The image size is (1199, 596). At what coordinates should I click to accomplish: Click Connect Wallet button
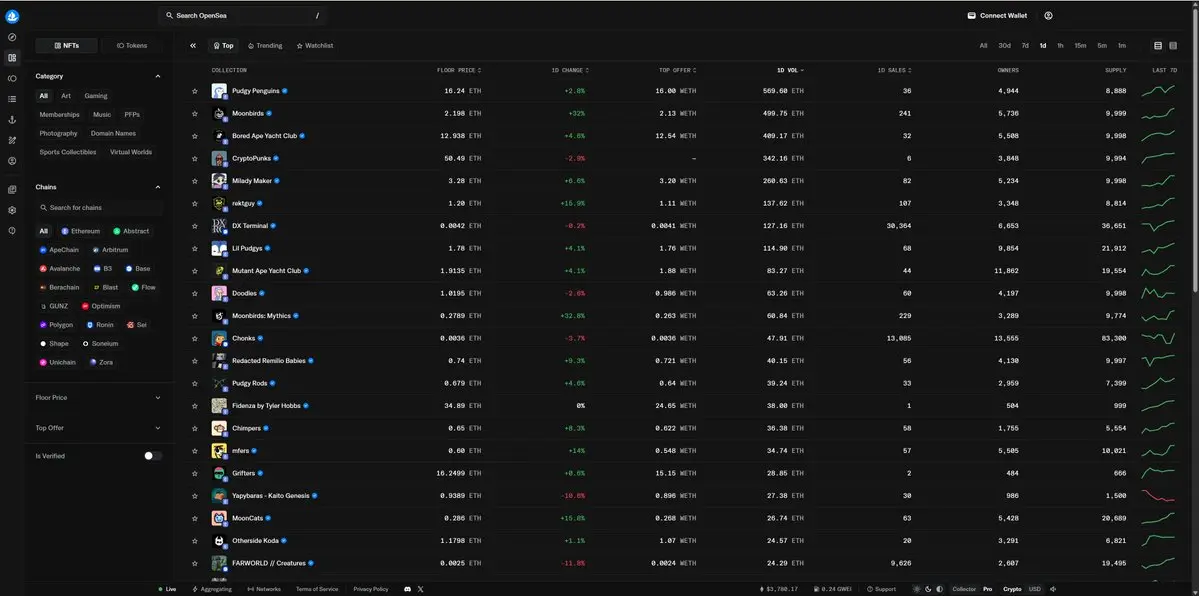[x=997, y=15]
